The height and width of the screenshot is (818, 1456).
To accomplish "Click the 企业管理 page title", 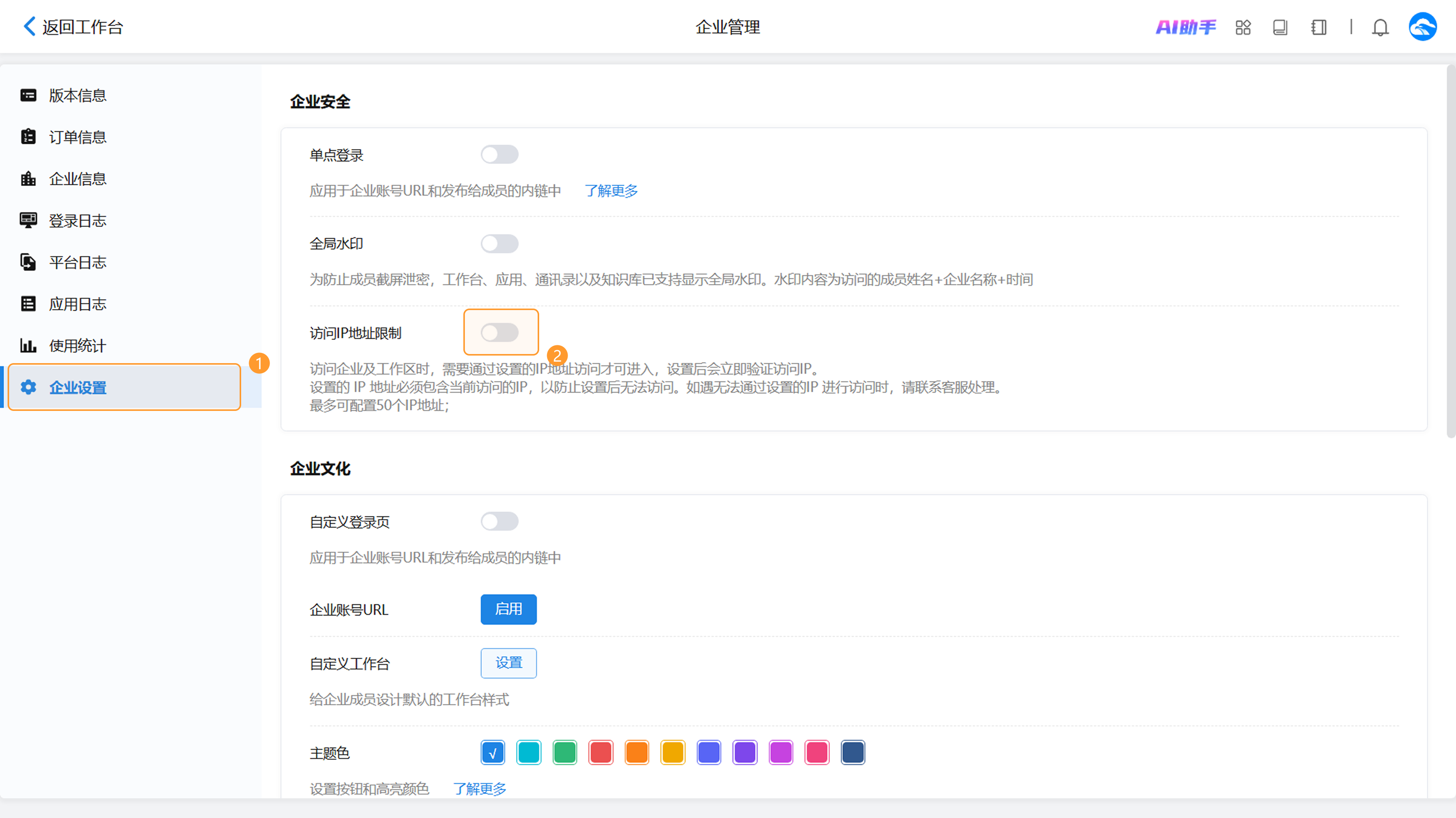I will 728,27.
